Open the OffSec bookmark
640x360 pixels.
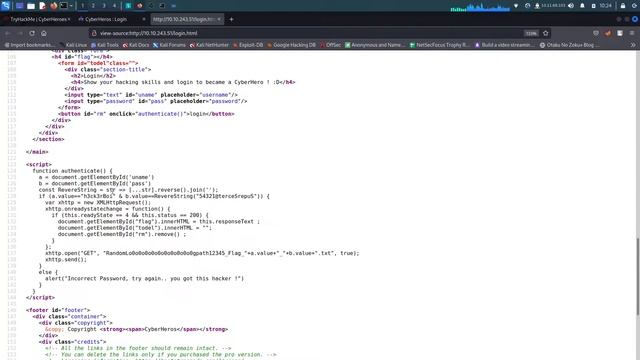click(x=330, y=45)
